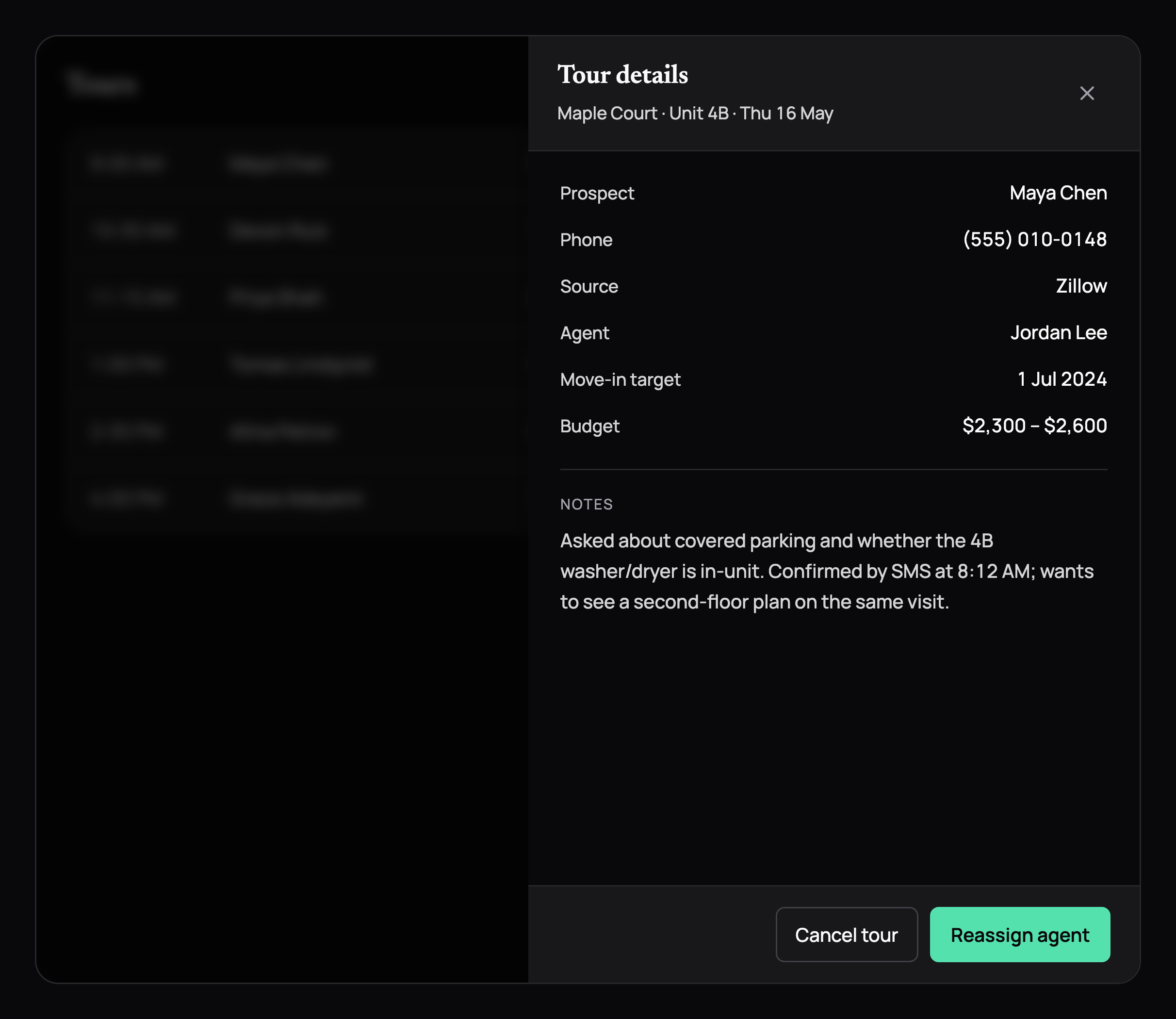Select the source value Zillow

click(x=1081, y=286)
